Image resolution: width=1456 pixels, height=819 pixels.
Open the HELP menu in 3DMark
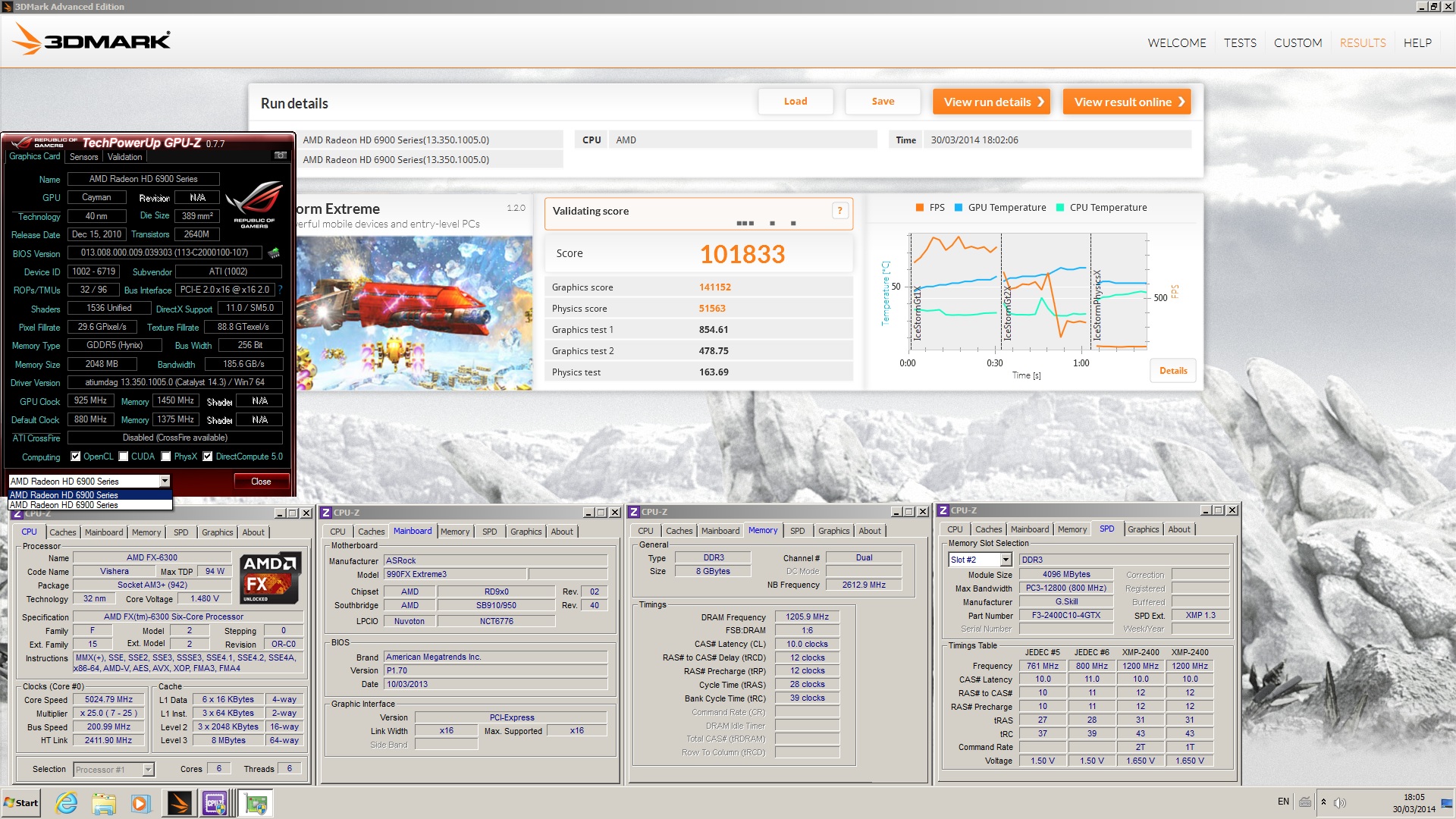(1417, 43)
